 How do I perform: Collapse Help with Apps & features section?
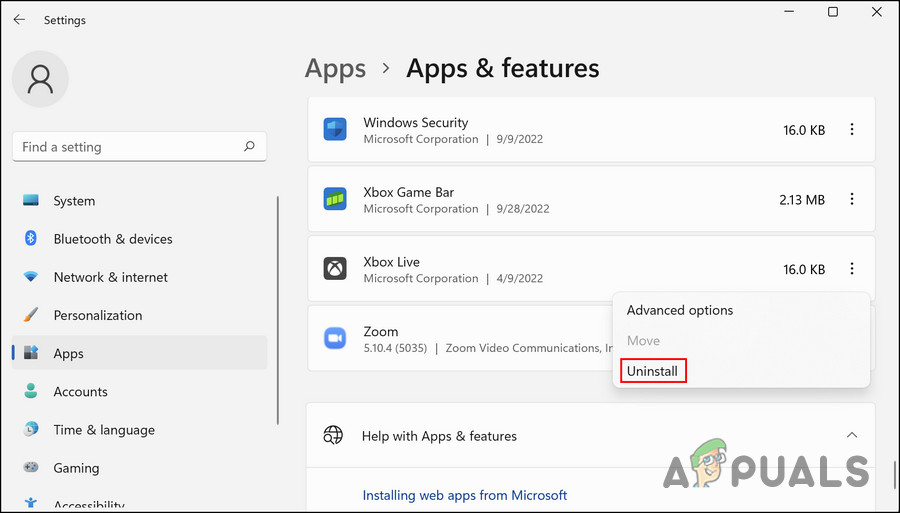tap(852, 436)
